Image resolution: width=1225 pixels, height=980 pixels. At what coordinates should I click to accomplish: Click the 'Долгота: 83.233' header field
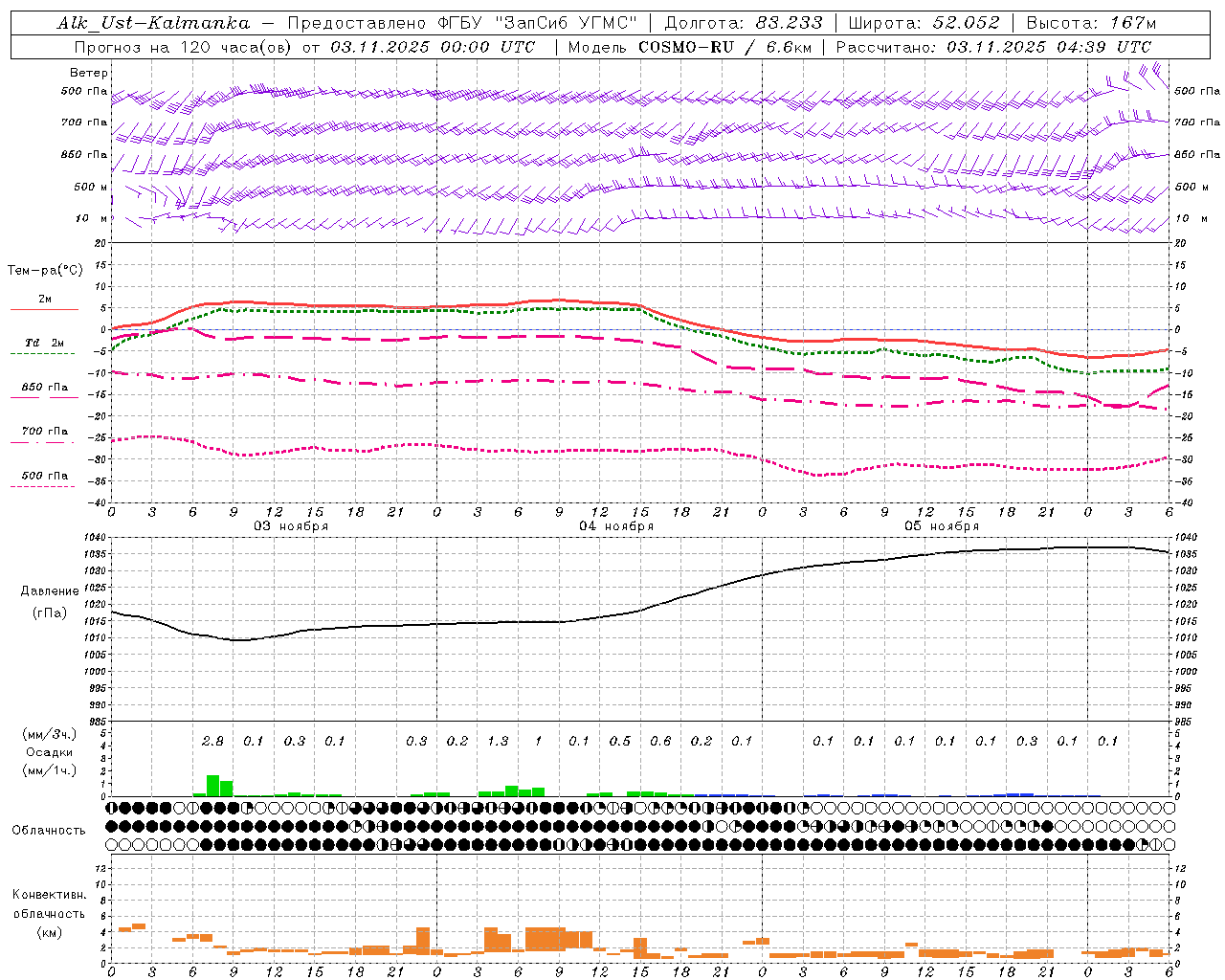click(743, 23)
